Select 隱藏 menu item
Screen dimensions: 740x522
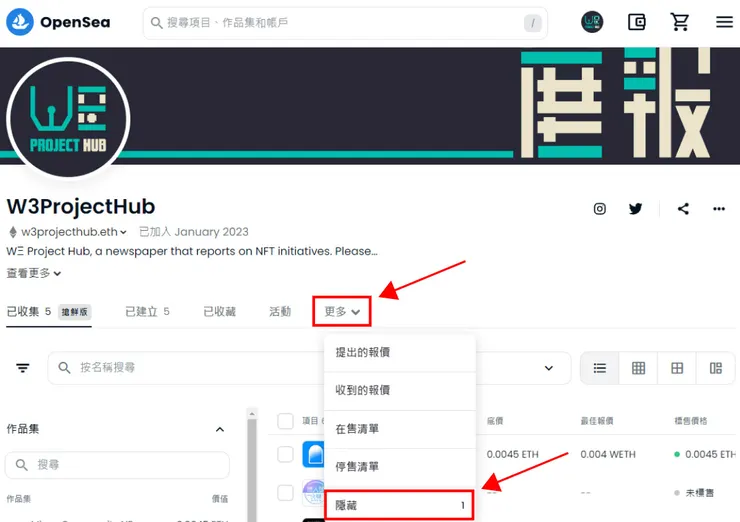tap(399, 505)
